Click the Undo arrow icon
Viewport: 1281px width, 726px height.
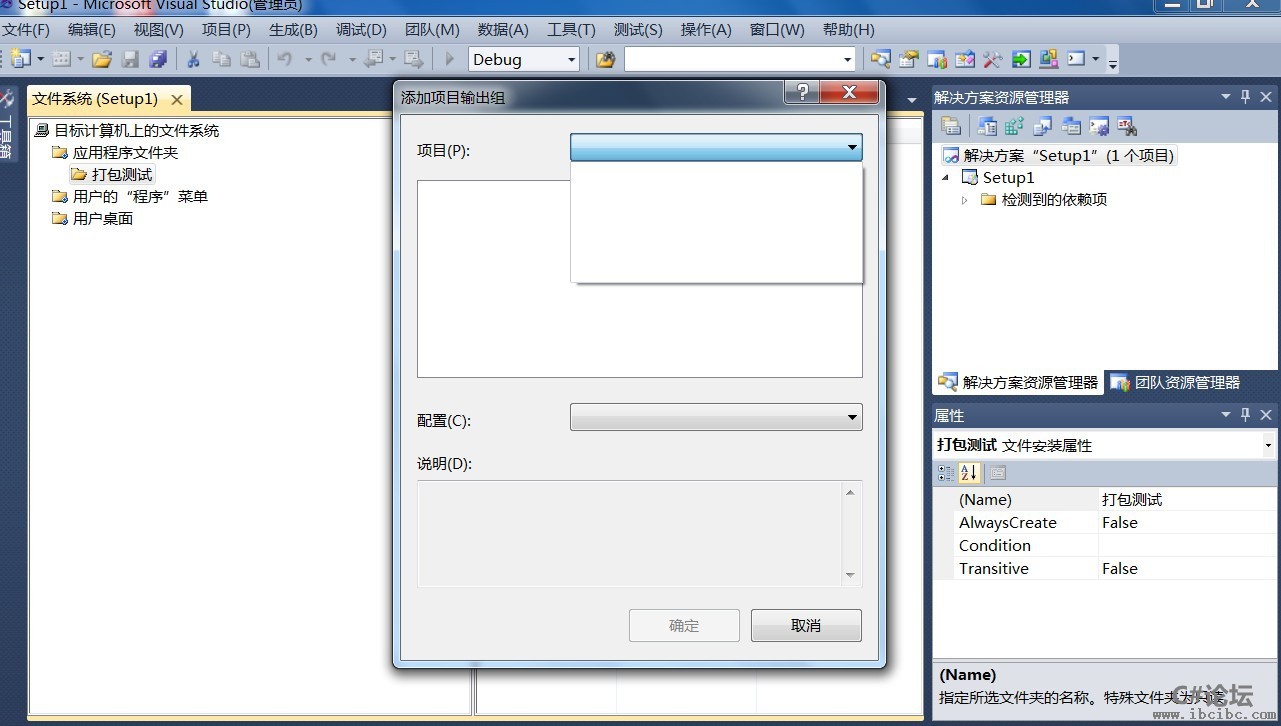click(x=285, y=60)
